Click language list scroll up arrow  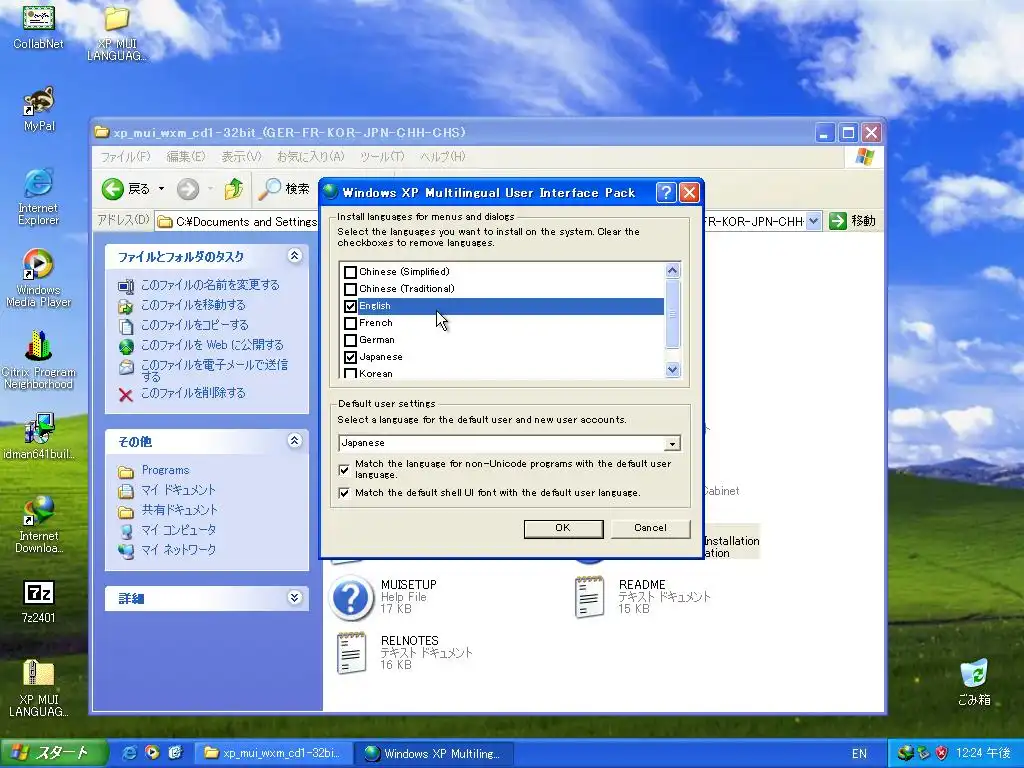click(x=672, y=270)
